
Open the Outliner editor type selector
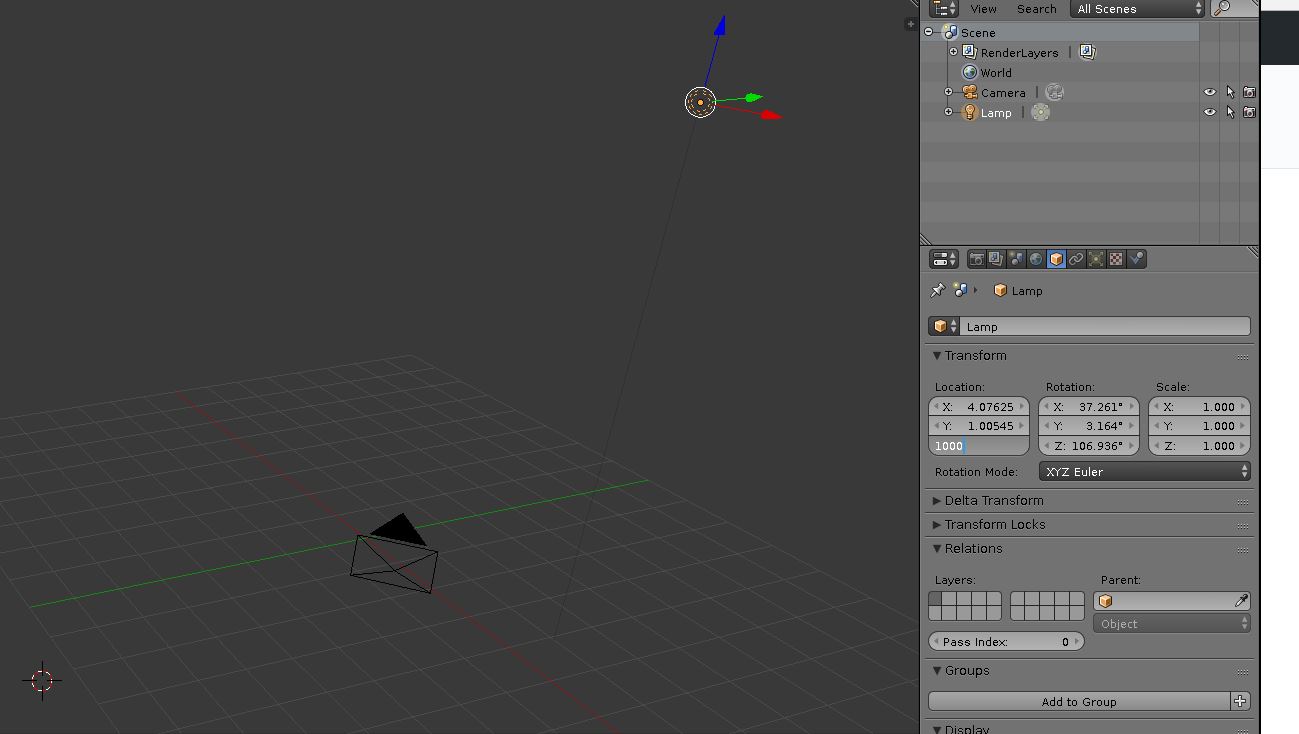tap(944, 8)
